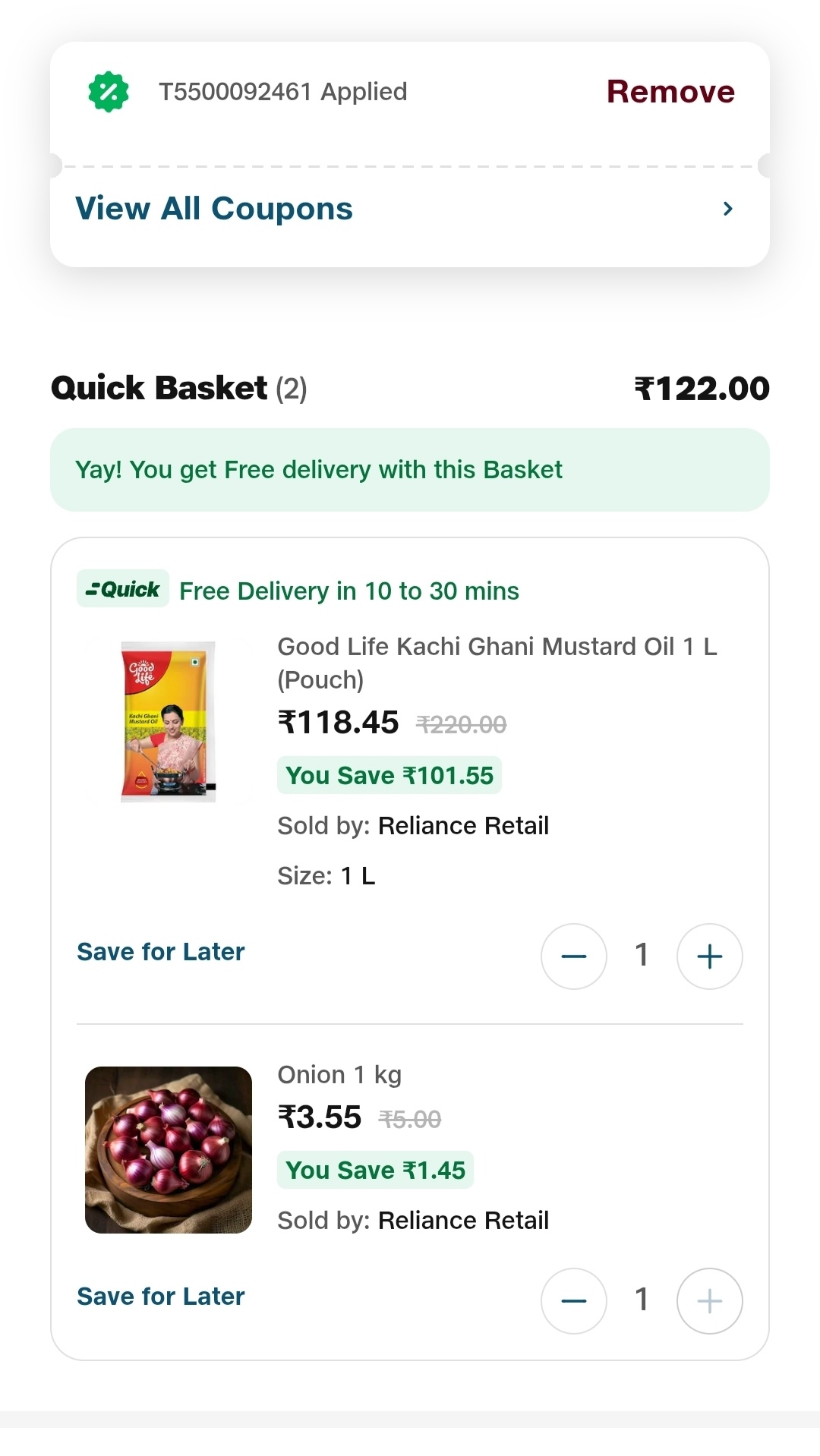Click the Quick delivery badge icon
Screen dimensions: 820x1456
(123, 589)
